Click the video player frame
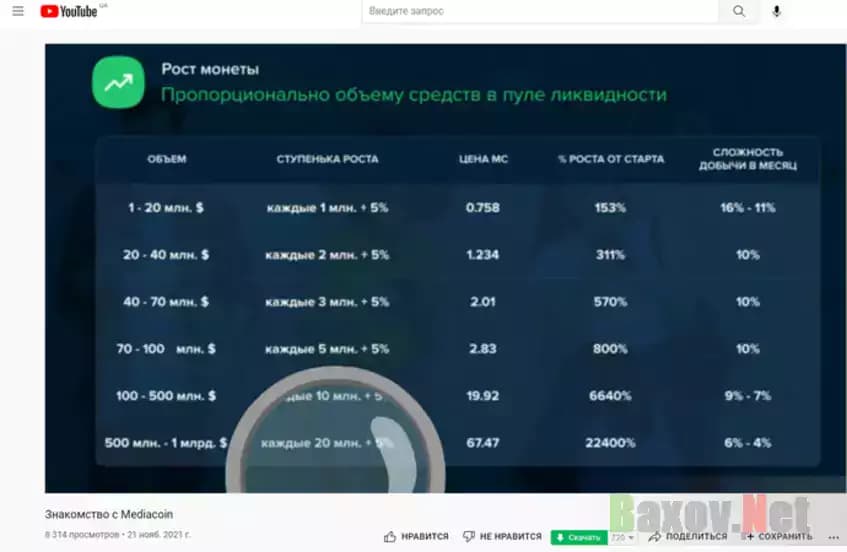 (x=446, y=268)
